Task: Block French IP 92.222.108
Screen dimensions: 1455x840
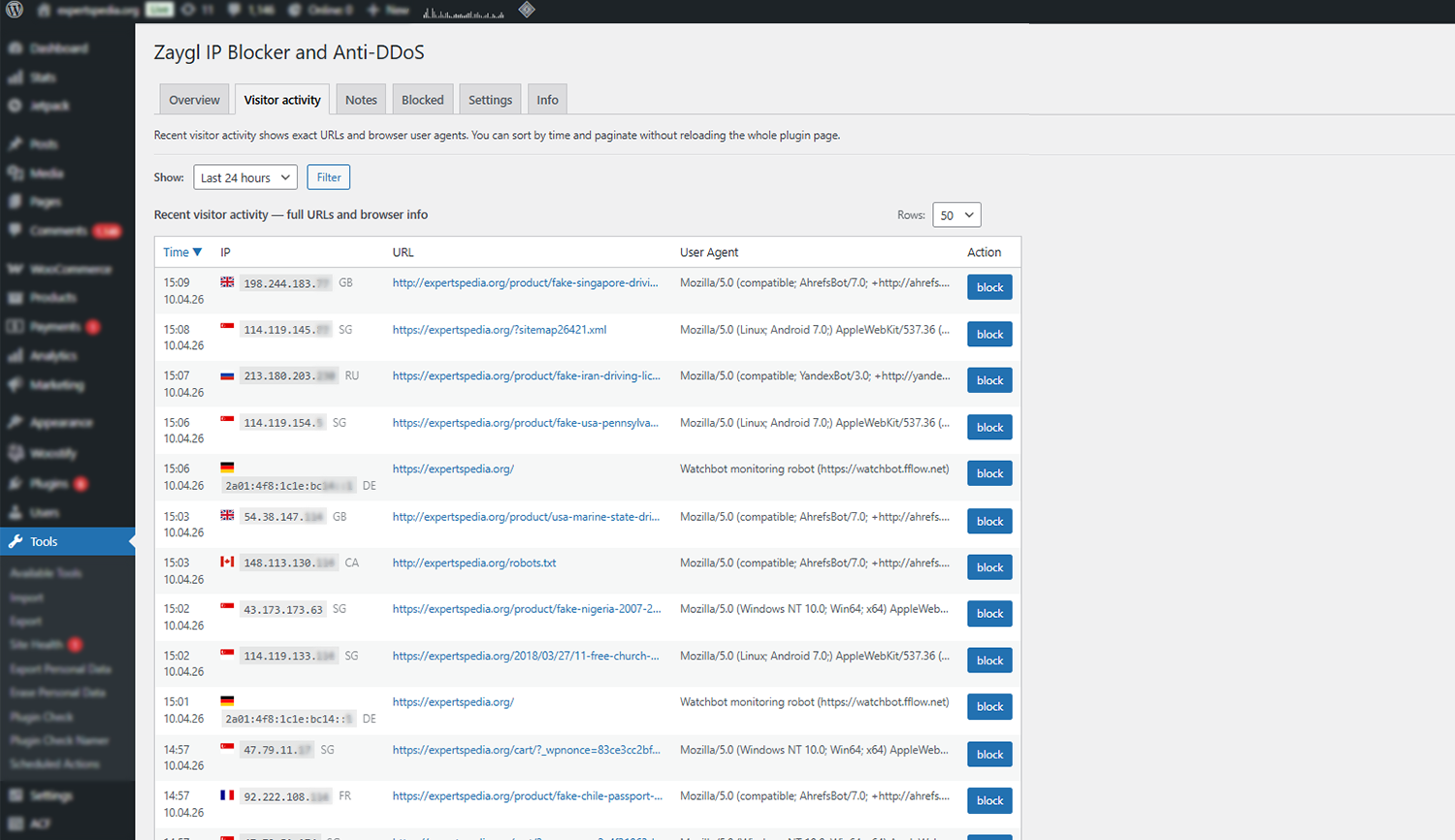Action: [x=989, y=800]
